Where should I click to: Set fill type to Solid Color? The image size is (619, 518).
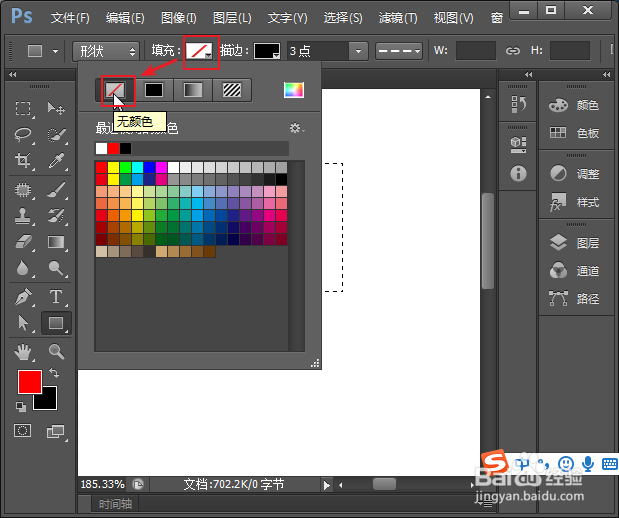tap(154, 90)
